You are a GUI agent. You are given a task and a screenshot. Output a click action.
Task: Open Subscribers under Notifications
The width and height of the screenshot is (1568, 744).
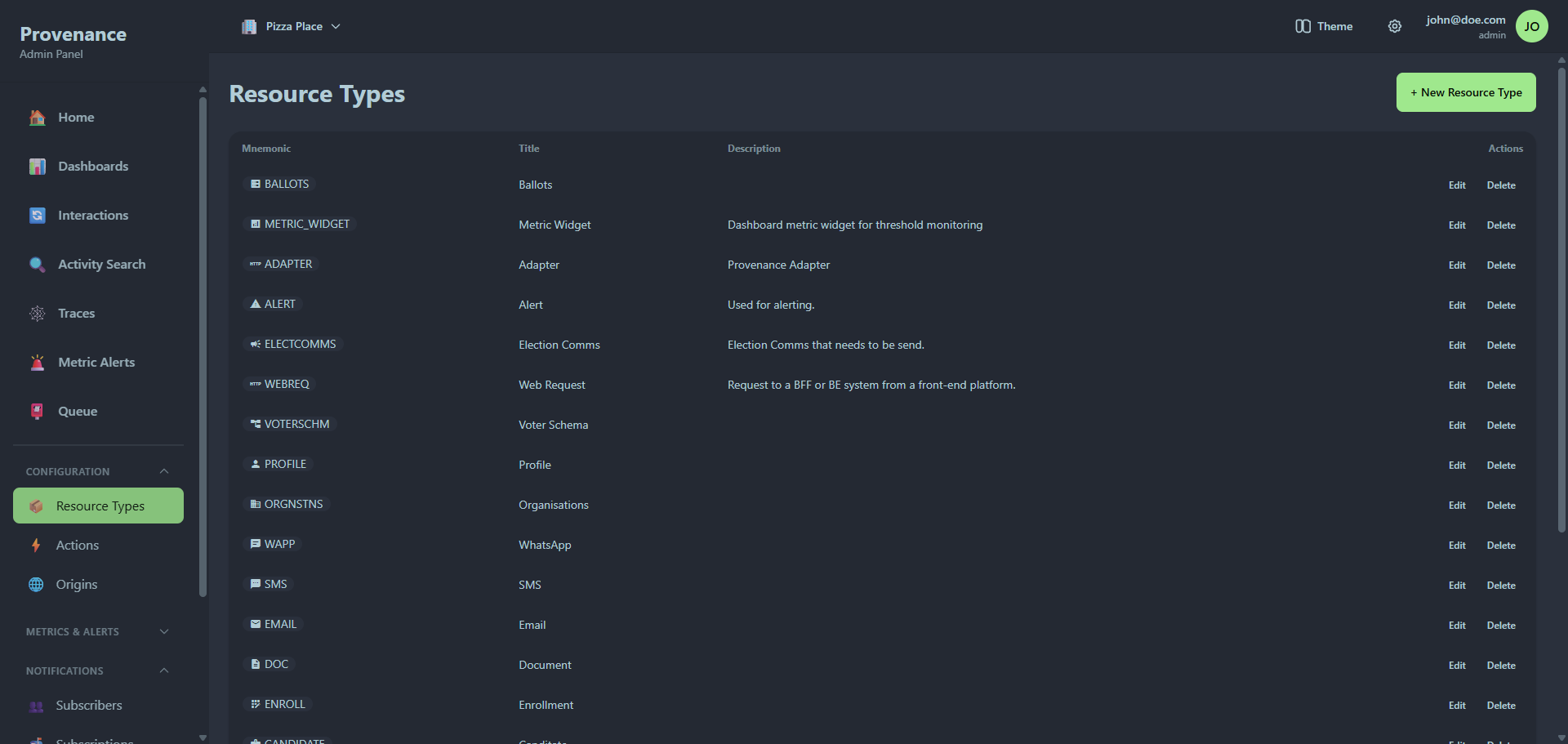pos(89,705)
